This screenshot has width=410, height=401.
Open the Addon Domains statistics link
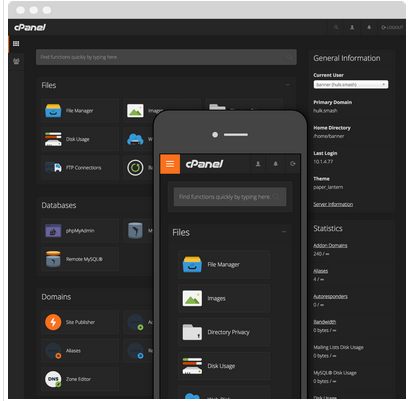[x=330, y=245]
